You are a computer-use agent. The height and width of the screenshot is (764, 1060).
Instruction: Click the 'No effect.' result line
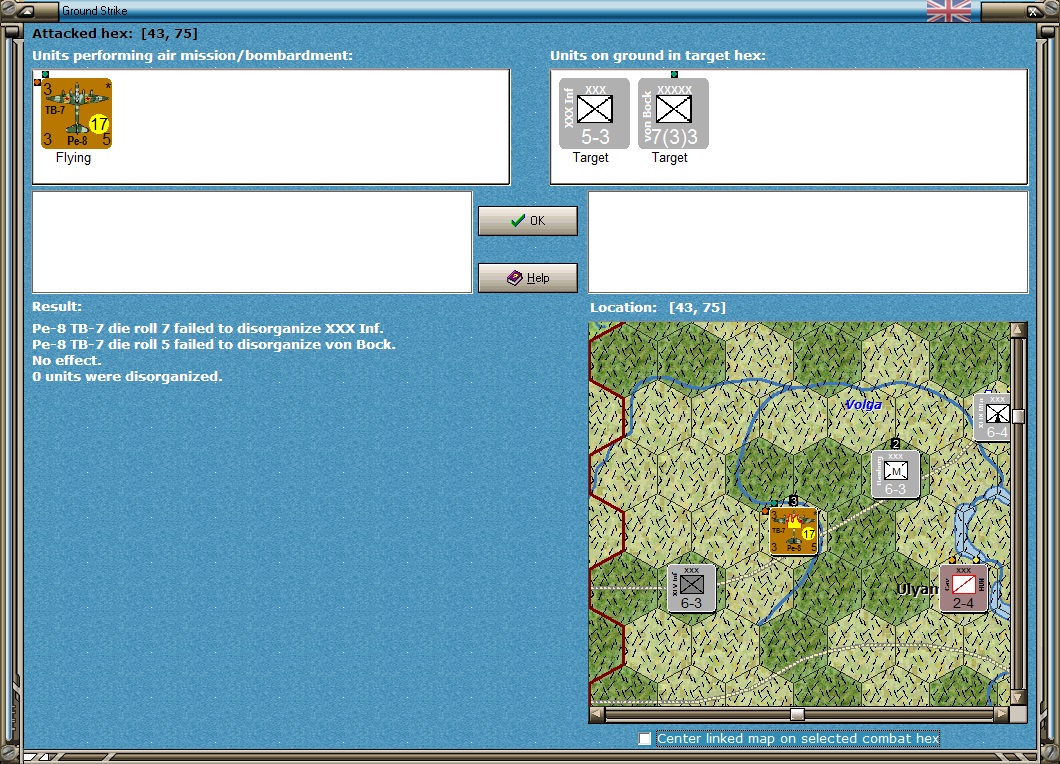[66, 361]
